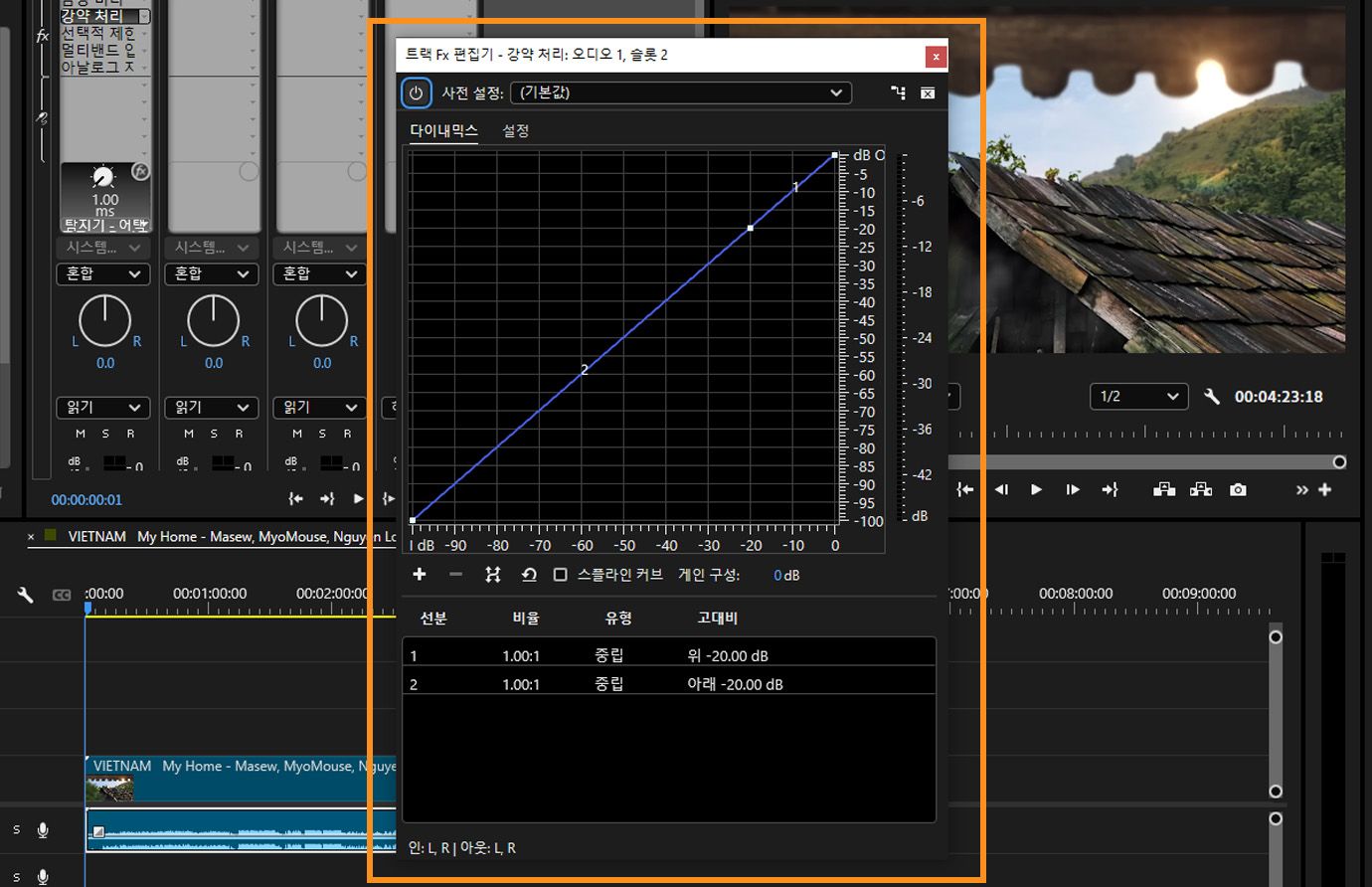
Task: Open the 1/2 playback resolution dropdown
Action: (1138, 396)
